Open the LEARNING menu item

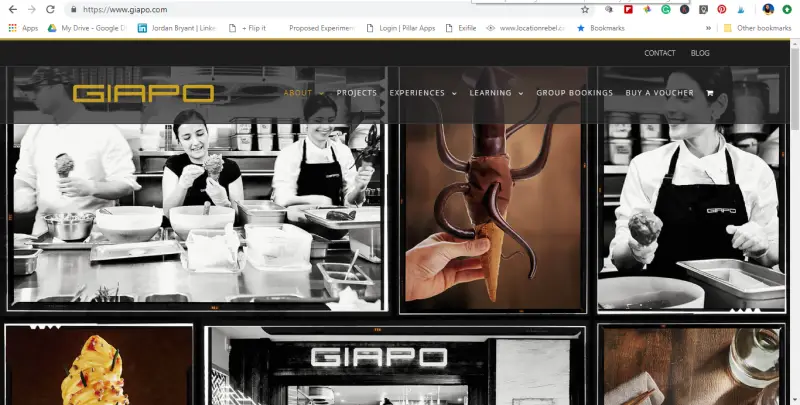point(490,93)
